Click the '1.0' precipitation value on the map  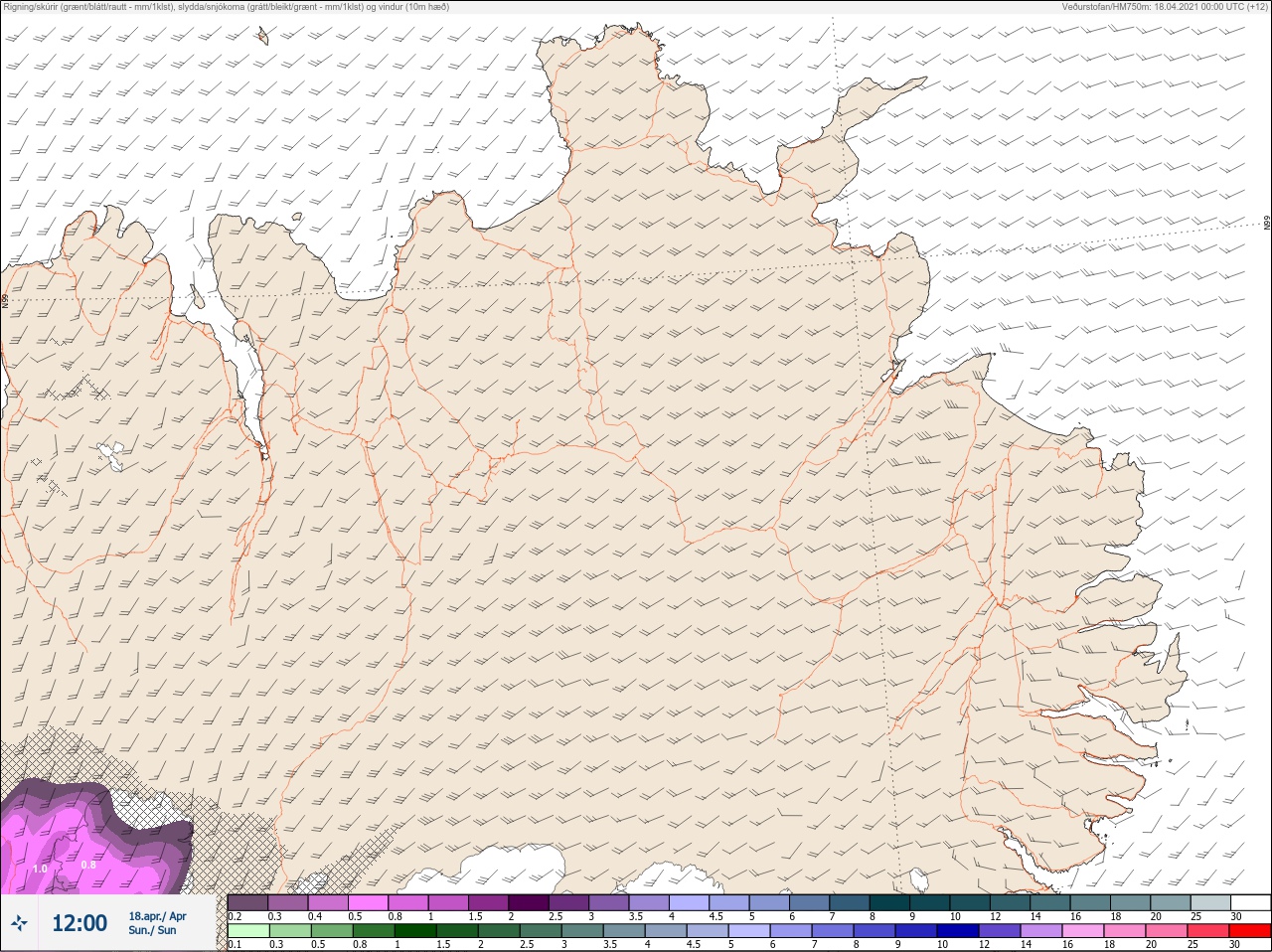pos(40,869)
